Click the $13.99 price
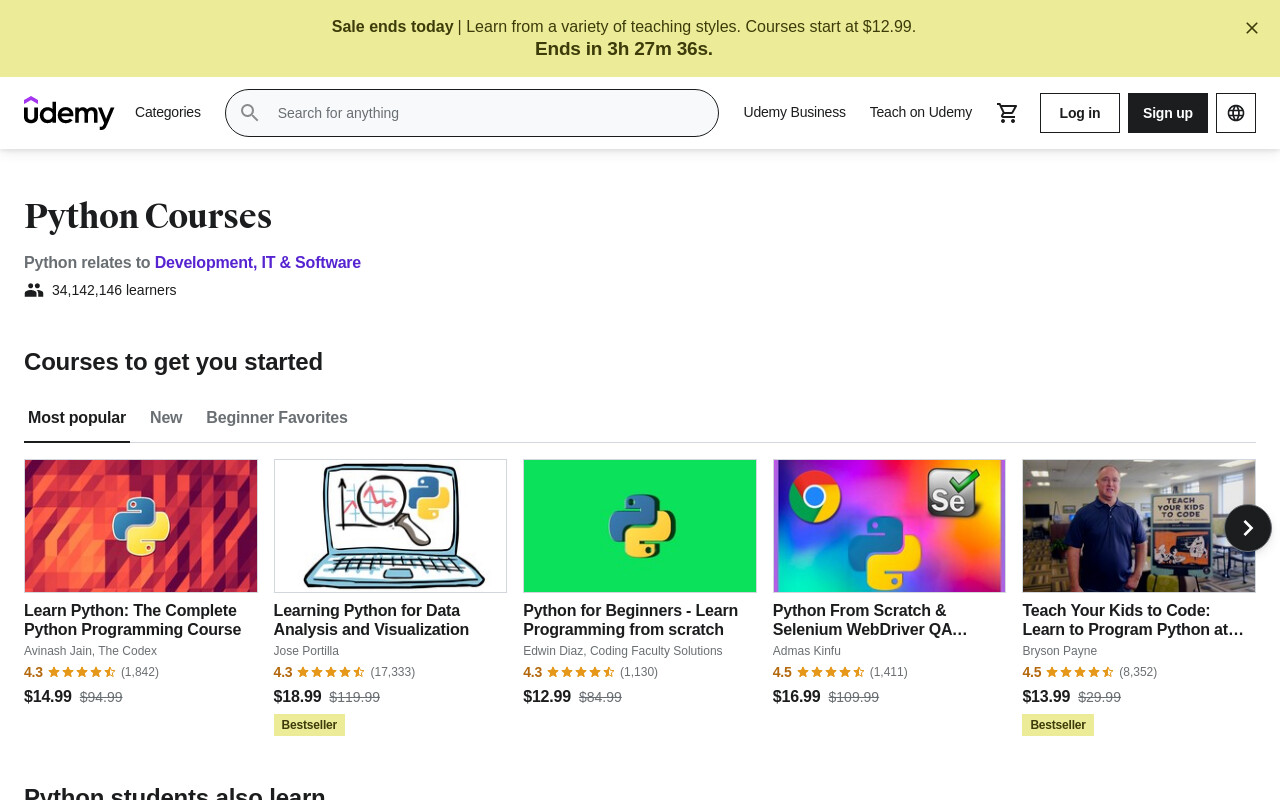 (1046, 697)
